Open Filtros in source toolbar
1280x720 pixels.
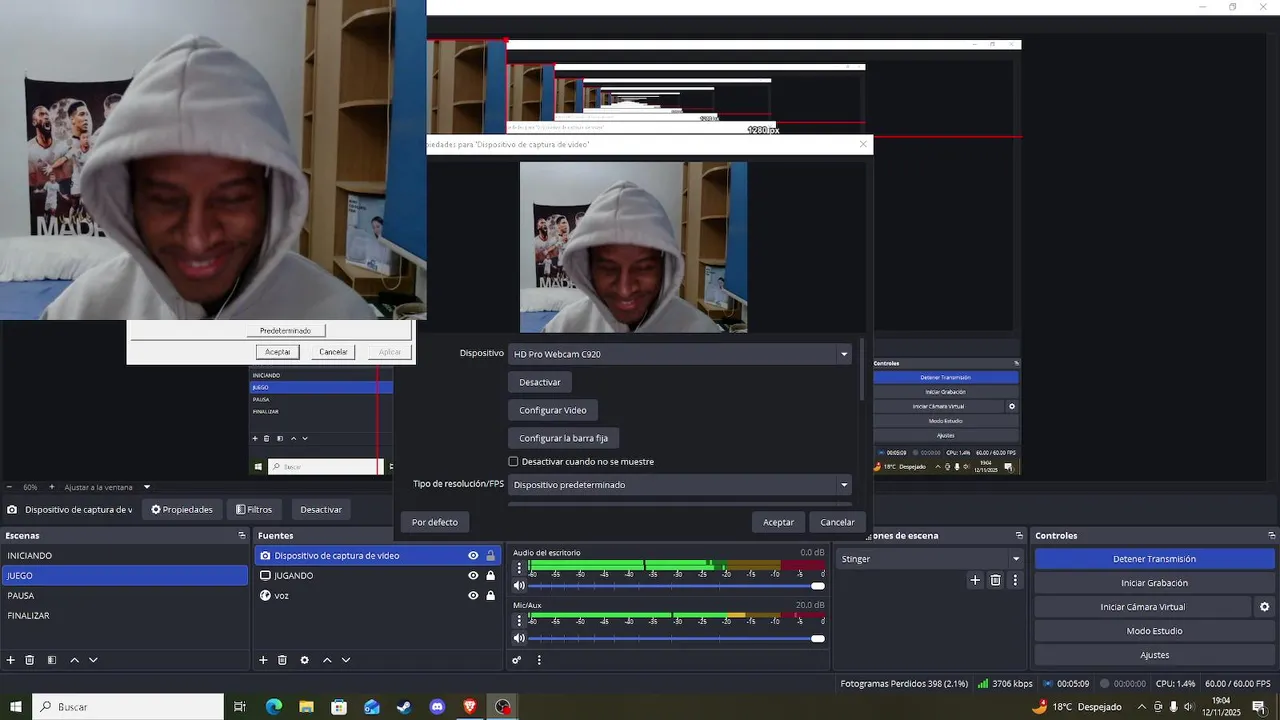pyautogui.click(x=254, y=510)
